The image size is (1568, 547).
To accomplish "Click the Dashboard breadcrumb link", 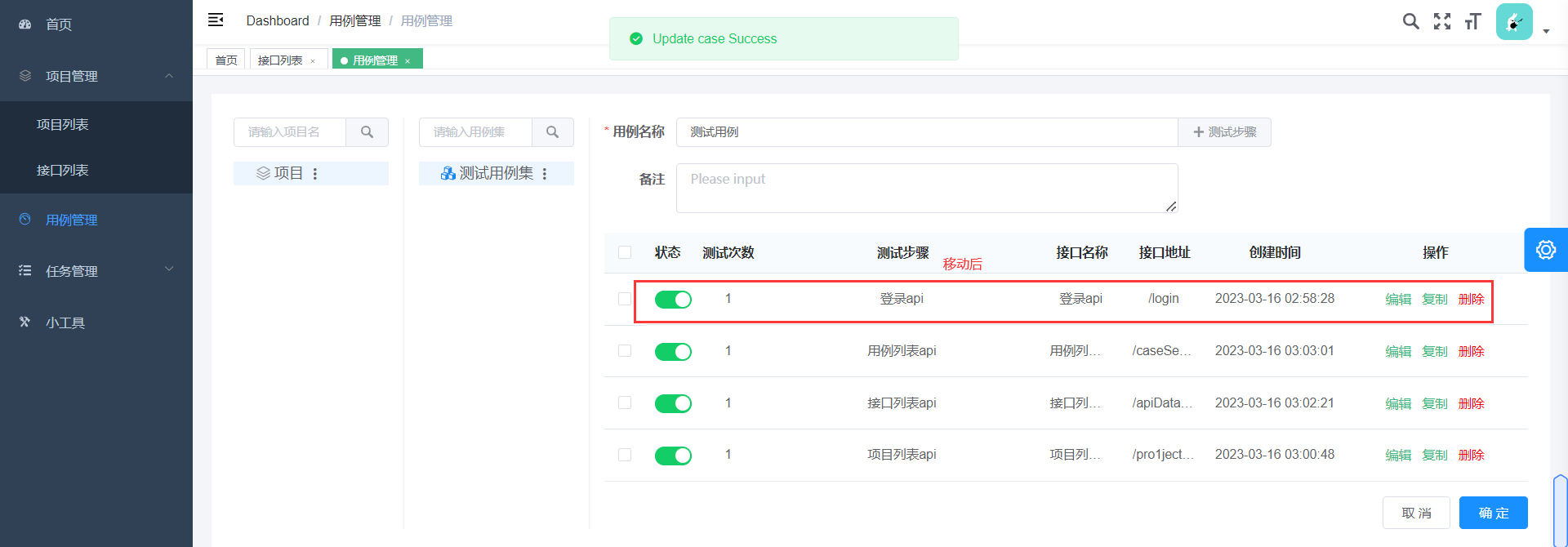I will click(x=278, y=20).
